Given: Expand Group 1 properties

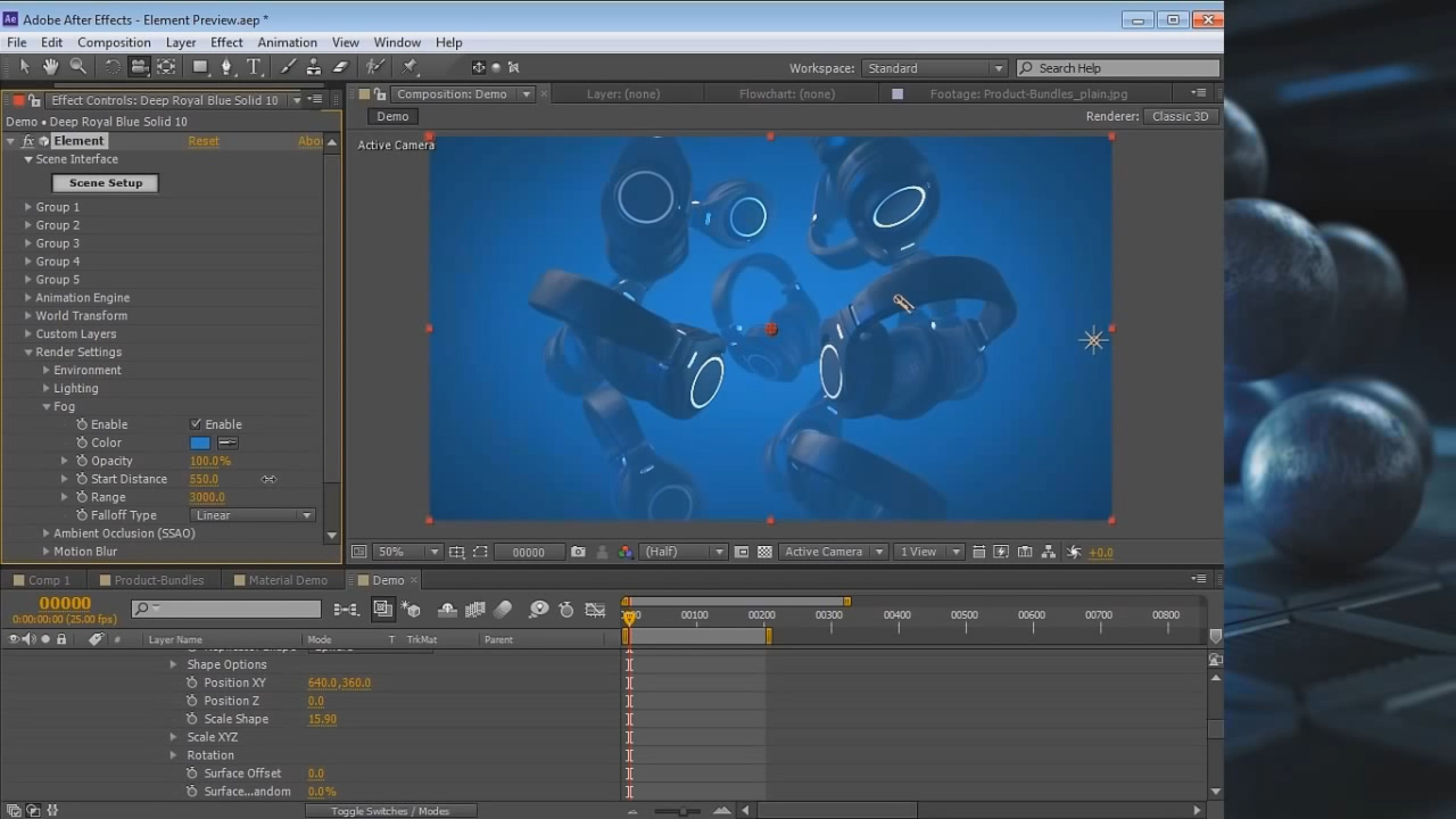Looking at the screenshot, I should [28, 207].
